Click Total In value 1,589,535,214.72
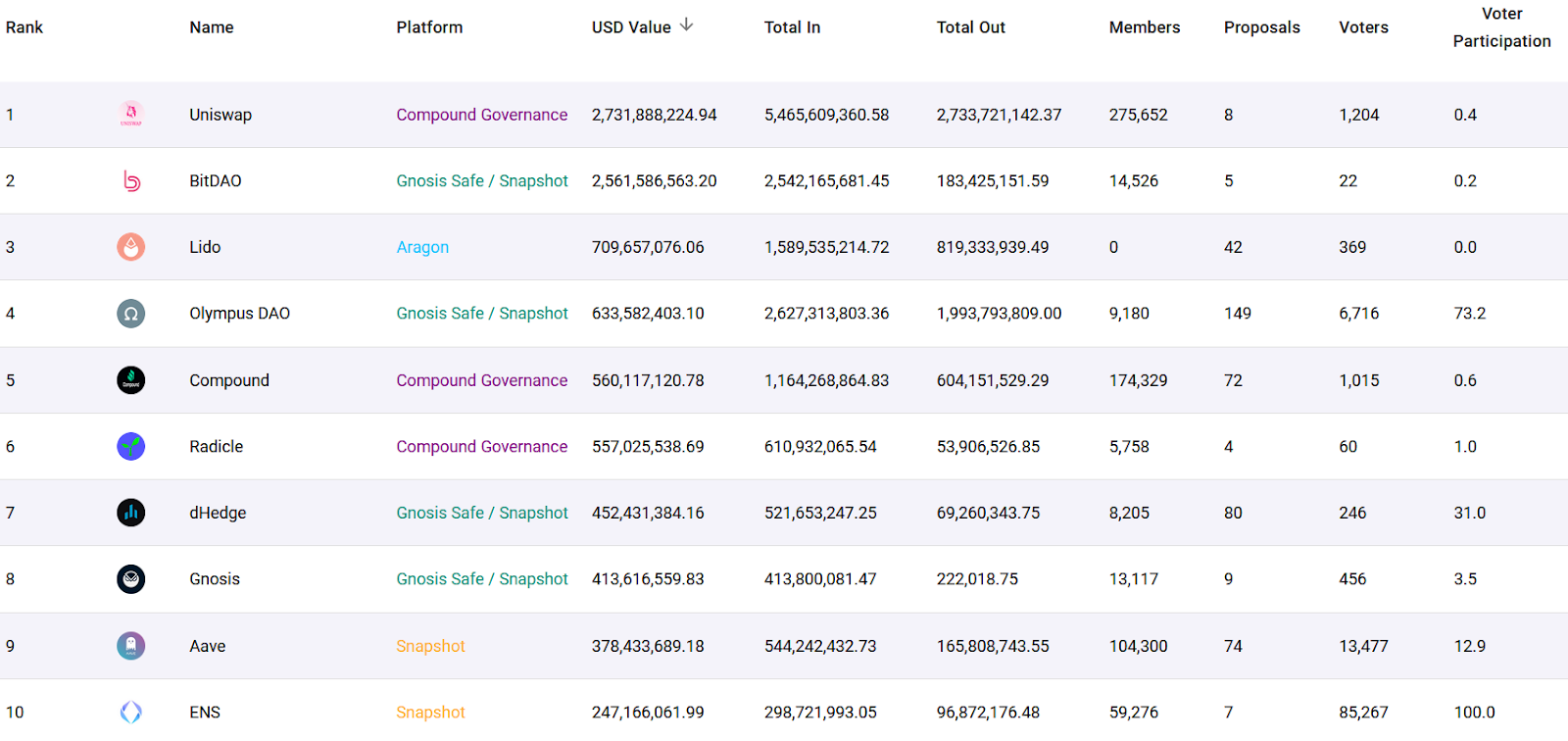Viewport: 1568px width, 741px height. [x=826, y=247]
